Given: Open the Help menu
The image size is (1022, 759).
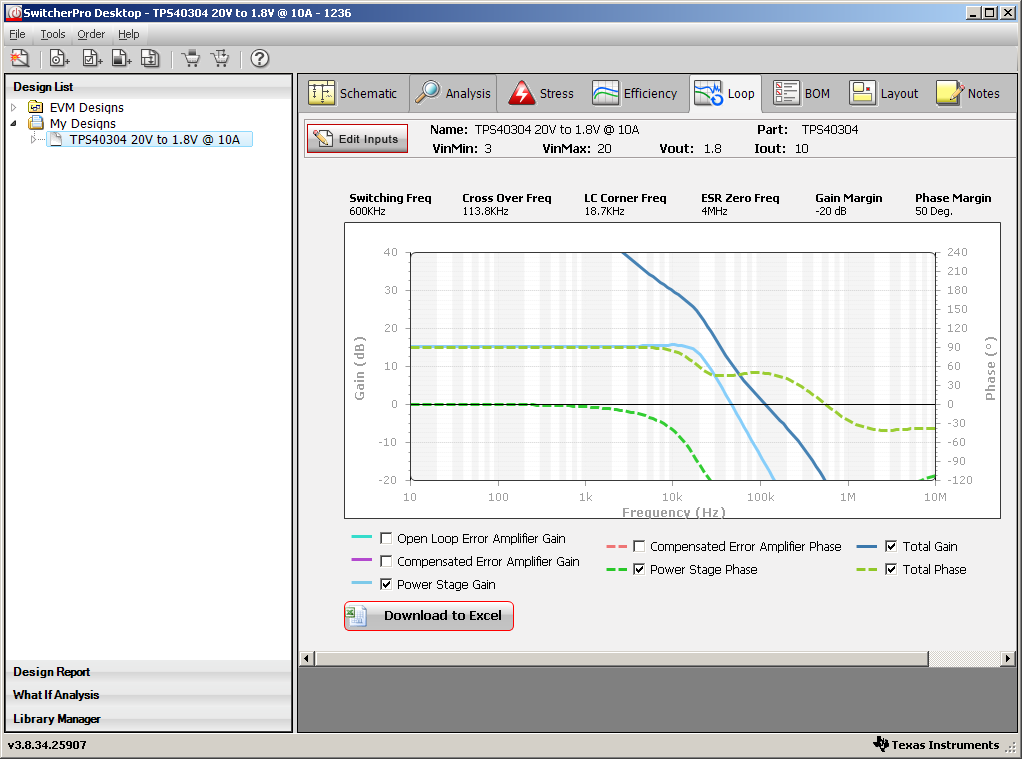Looking at the screenshot, I should coord(129,34).
